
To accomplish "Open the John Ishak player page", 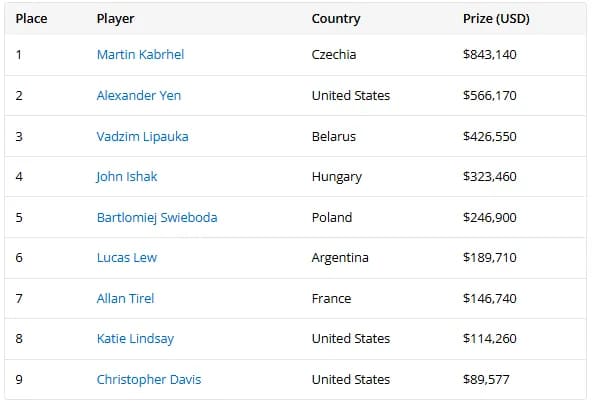I will 127,177.
